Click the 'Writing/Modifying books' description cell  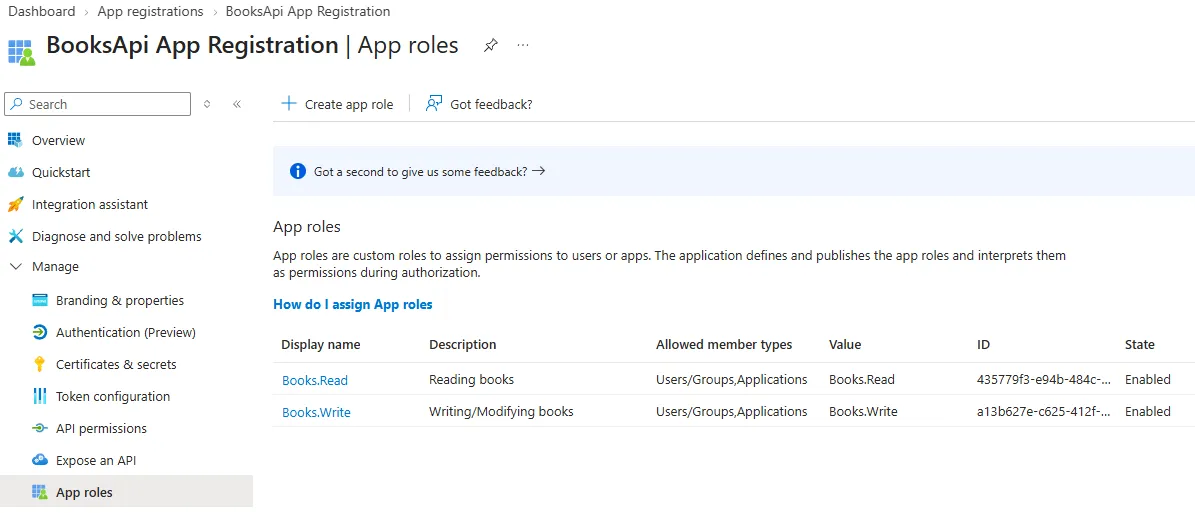[x=501, y=411]
